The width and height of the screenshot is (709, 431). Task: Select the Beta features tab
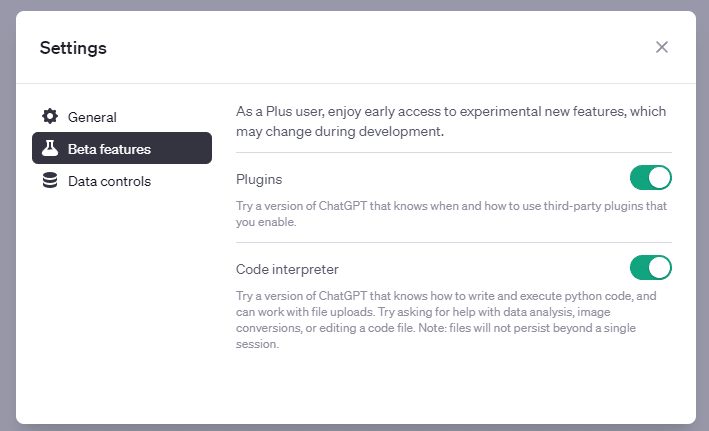[x=122, y=148]
